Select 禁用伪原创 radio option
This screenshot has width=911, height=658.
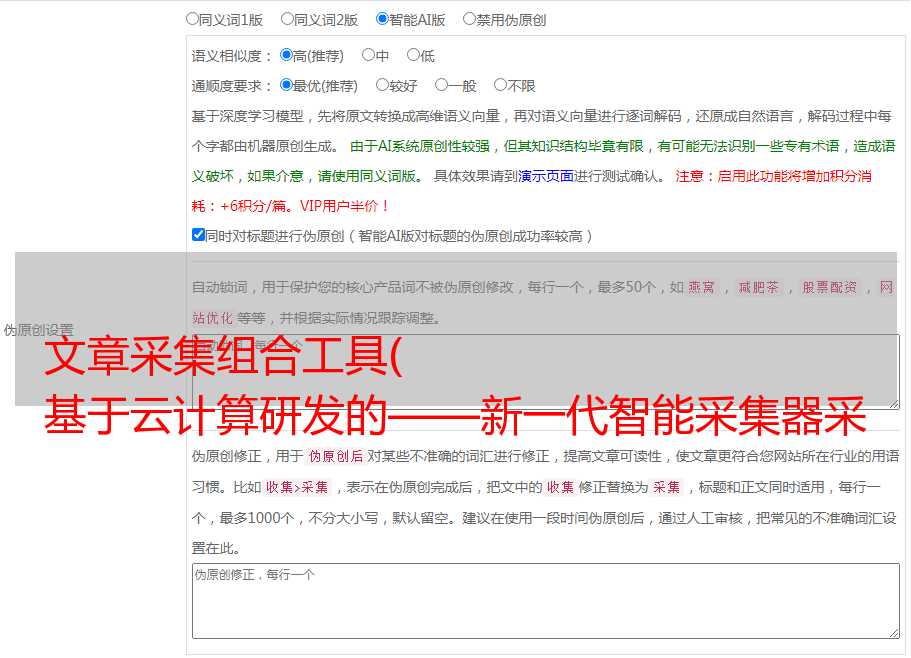click(469, 19)
